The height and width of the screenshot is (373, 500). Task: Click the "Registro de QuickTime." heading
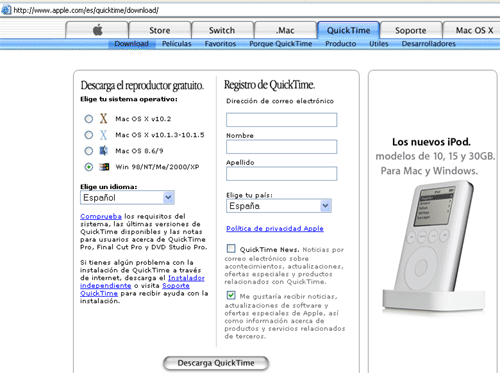[x=269, y=85]
